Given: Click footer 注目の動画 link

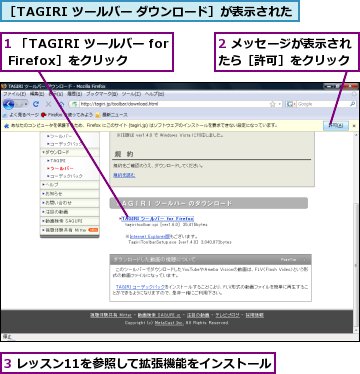Looking at the screenshot, I should [x=198, y=315].
